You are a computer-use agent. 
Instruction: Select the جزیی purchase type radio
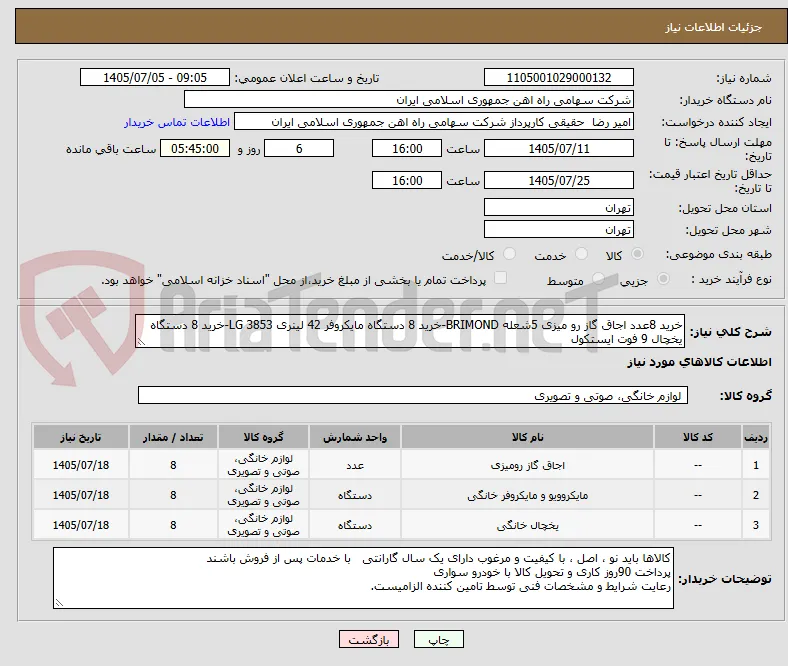point(663,278)
